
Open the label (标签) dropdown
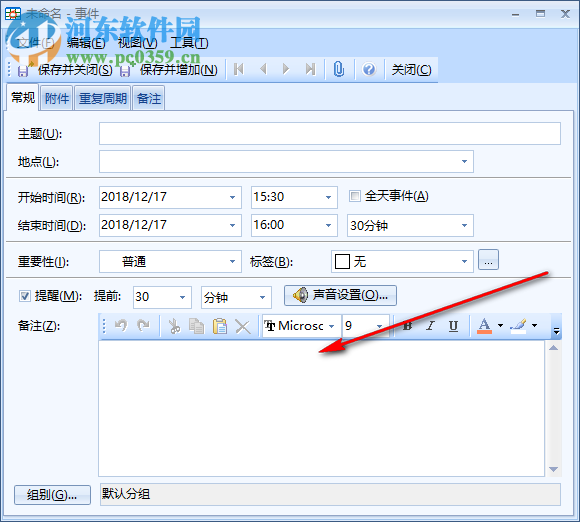coord(464,261)
